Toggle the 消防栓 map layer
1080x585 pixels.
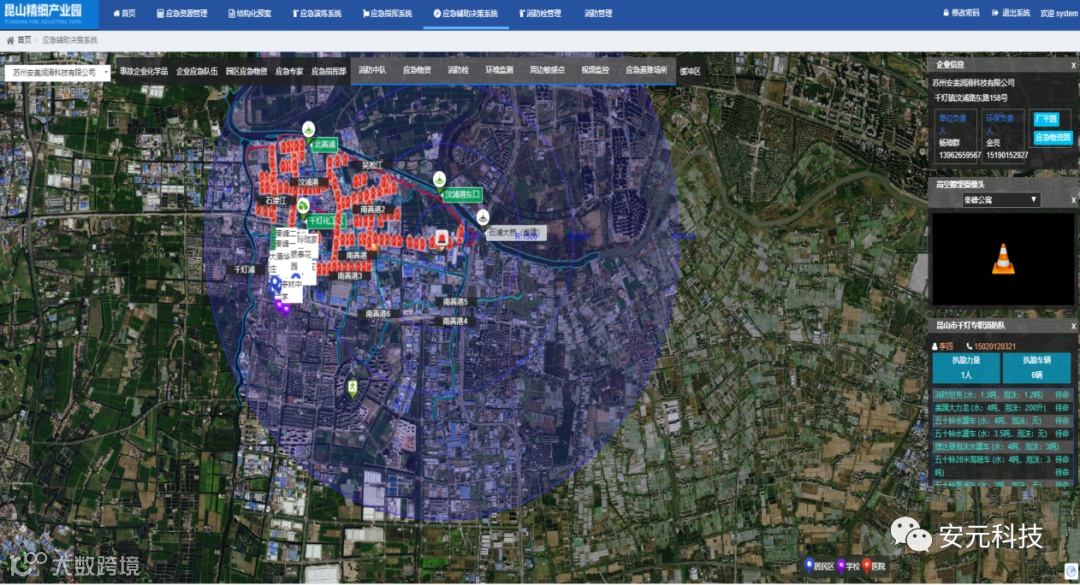458,70
